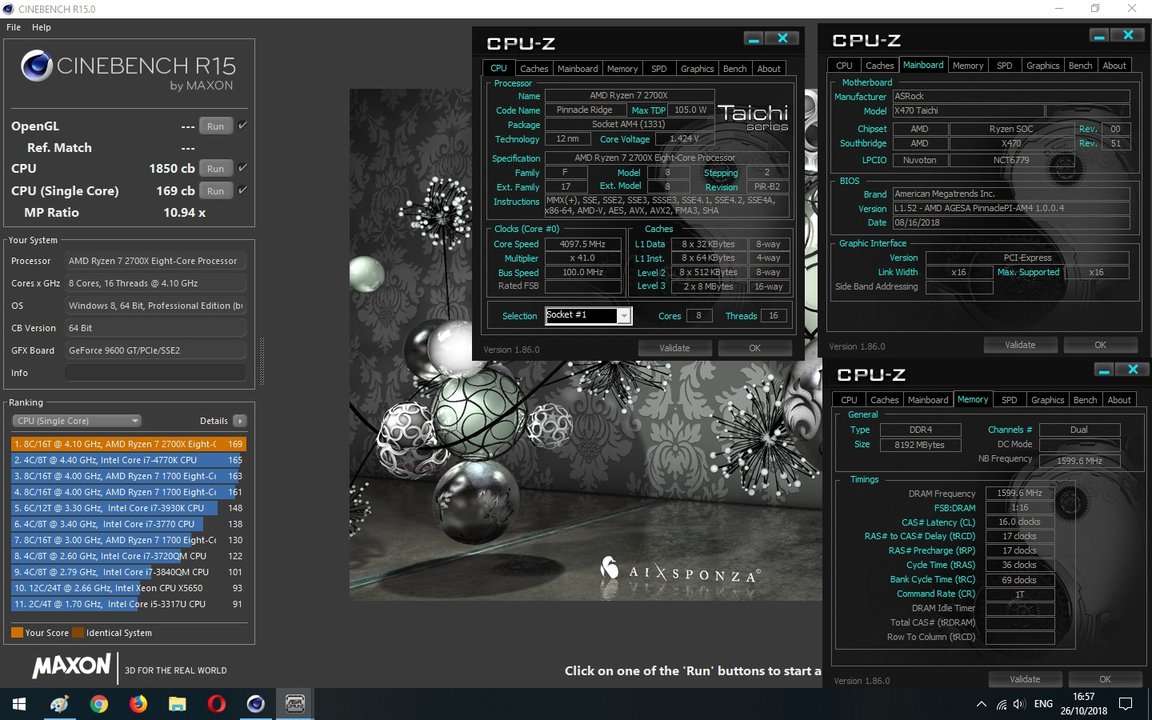Expand ranking Details with the arrow button
1152x720 pixels.
(x=240, y=421)
